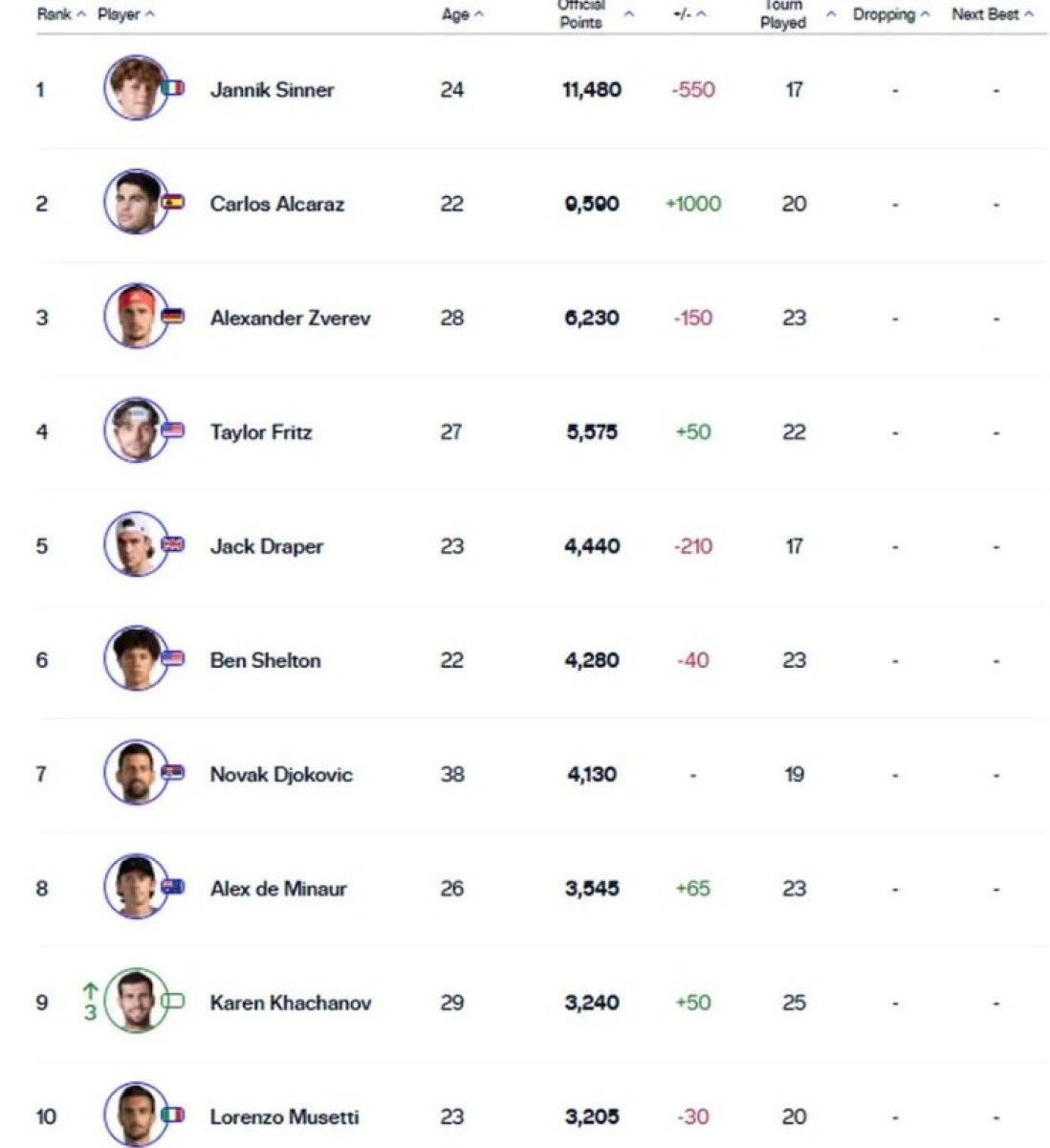Click the green up arrow beside Karen Khachanov
Viewport: 1050px width, 1148px height.
(x=90, y=990)
